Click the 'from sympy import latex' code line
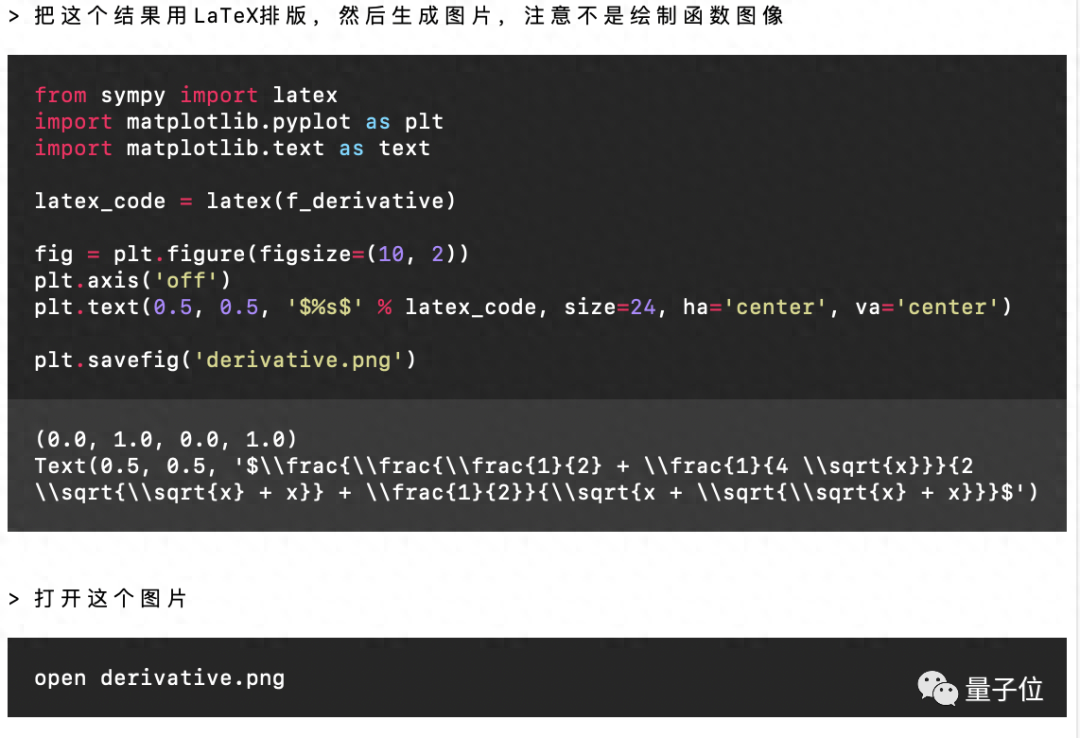Viewport: 1080px width, 738px height. (x=186, y=95)
